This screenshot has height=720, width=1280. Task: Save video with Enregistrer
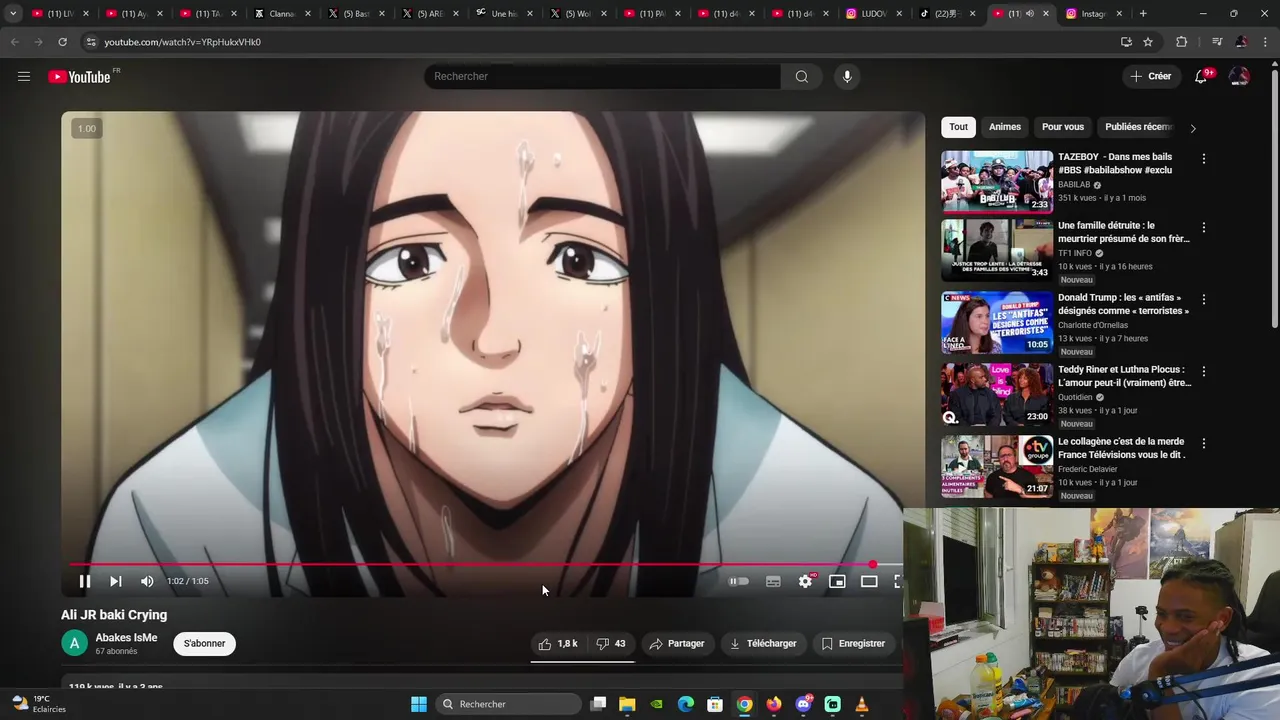(x=853, y=643)
